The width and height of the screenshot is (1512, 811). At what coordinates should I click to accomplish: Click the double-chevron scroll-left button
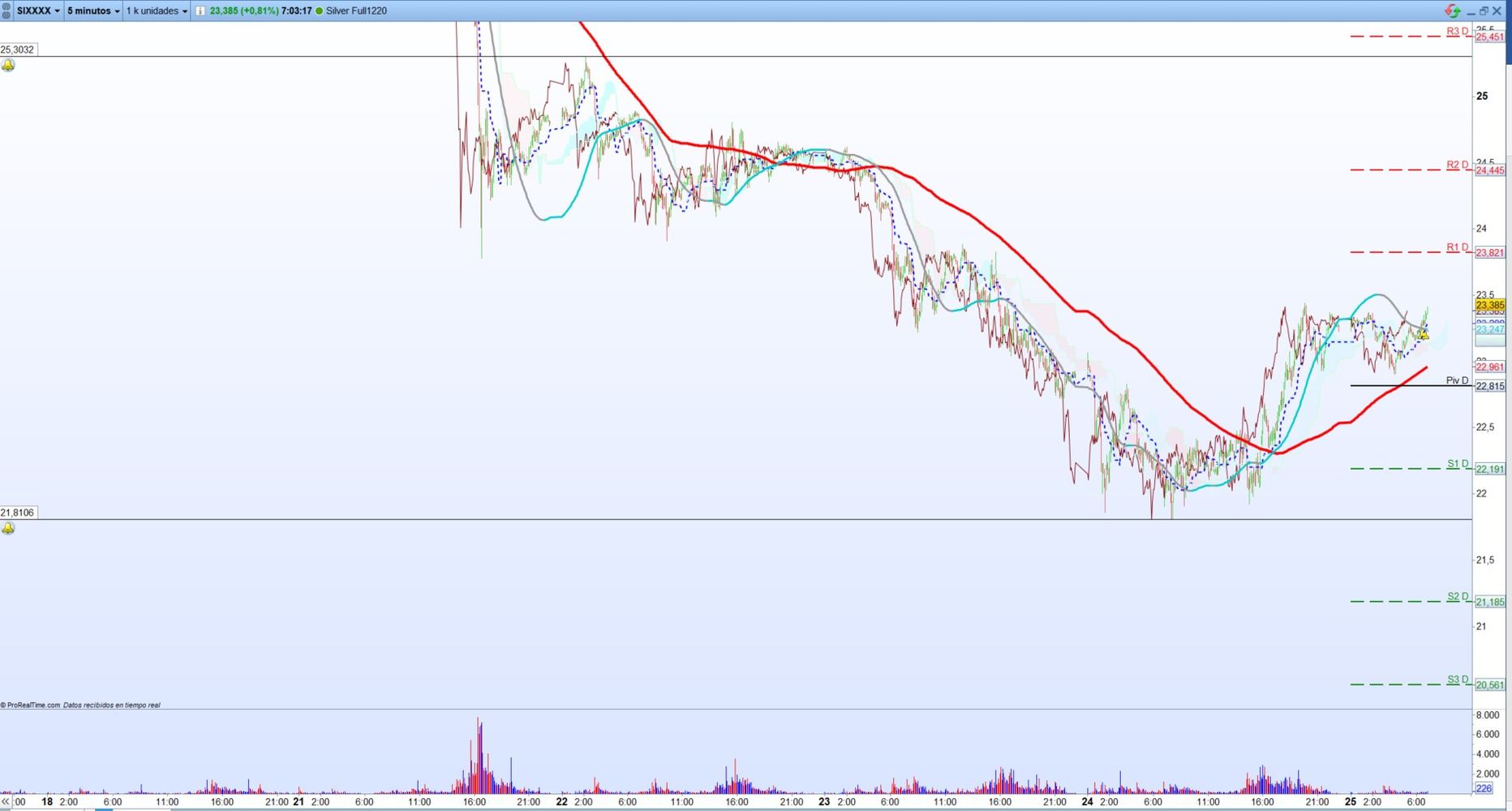[6, 801]
